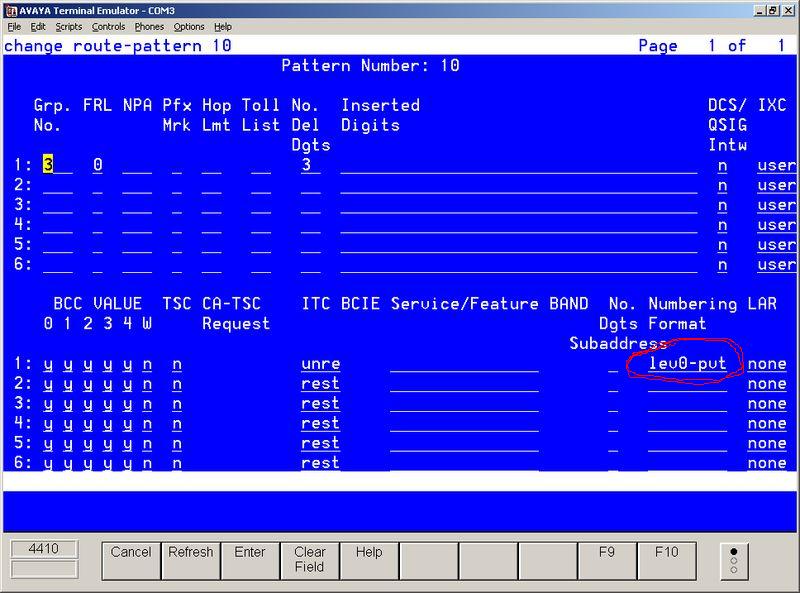Image resolution: width=800 pixels, height=593 pixels.
Task: Select the LAR field showing none in row 3
Action: coord(767,404)
